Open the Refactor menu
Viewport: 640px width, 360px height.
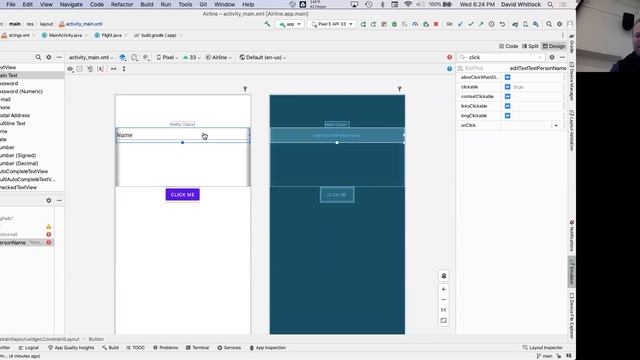(122, 4)
